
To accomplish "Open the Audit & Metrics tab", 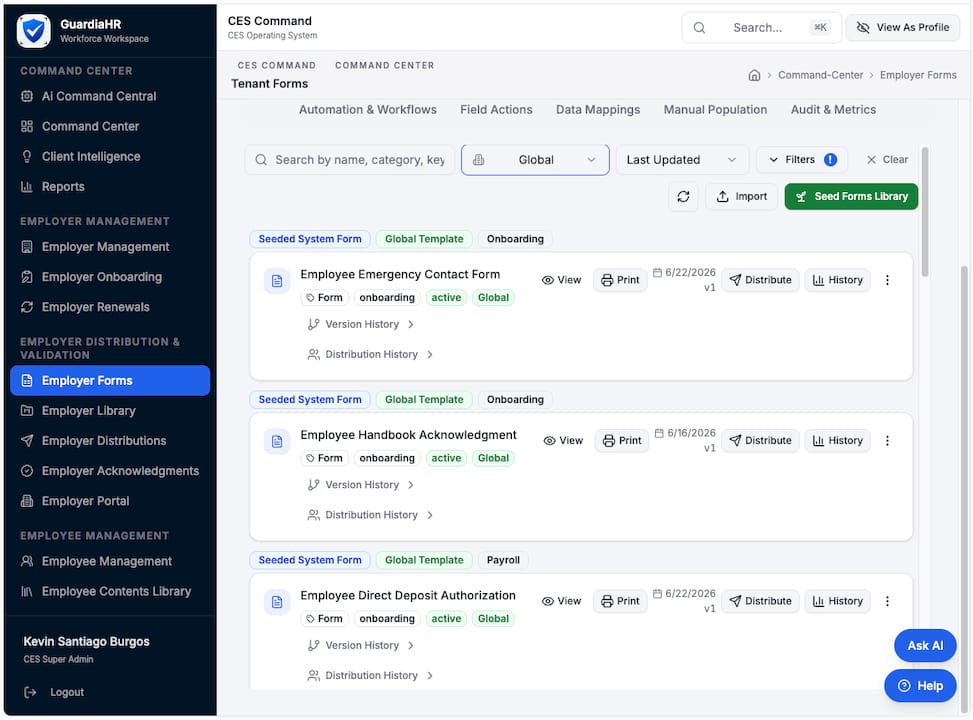I will [833, 110].
